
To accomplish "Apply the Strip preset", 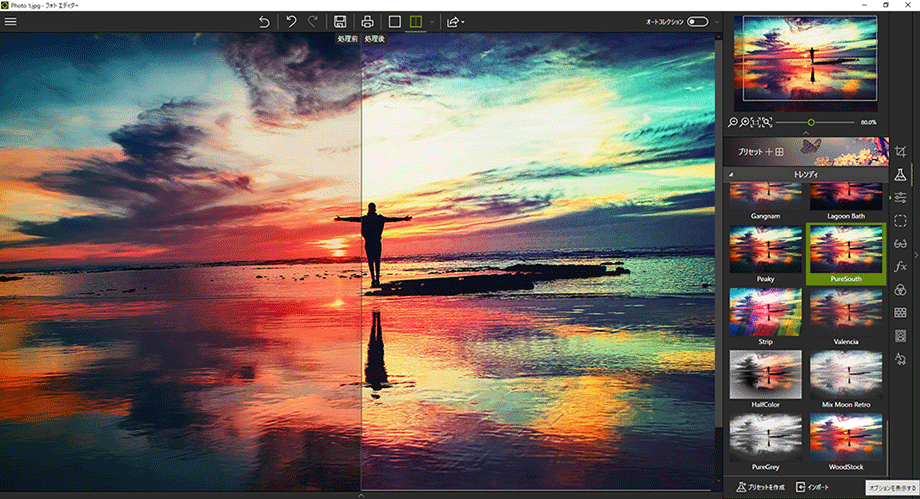I will (765, 317).
